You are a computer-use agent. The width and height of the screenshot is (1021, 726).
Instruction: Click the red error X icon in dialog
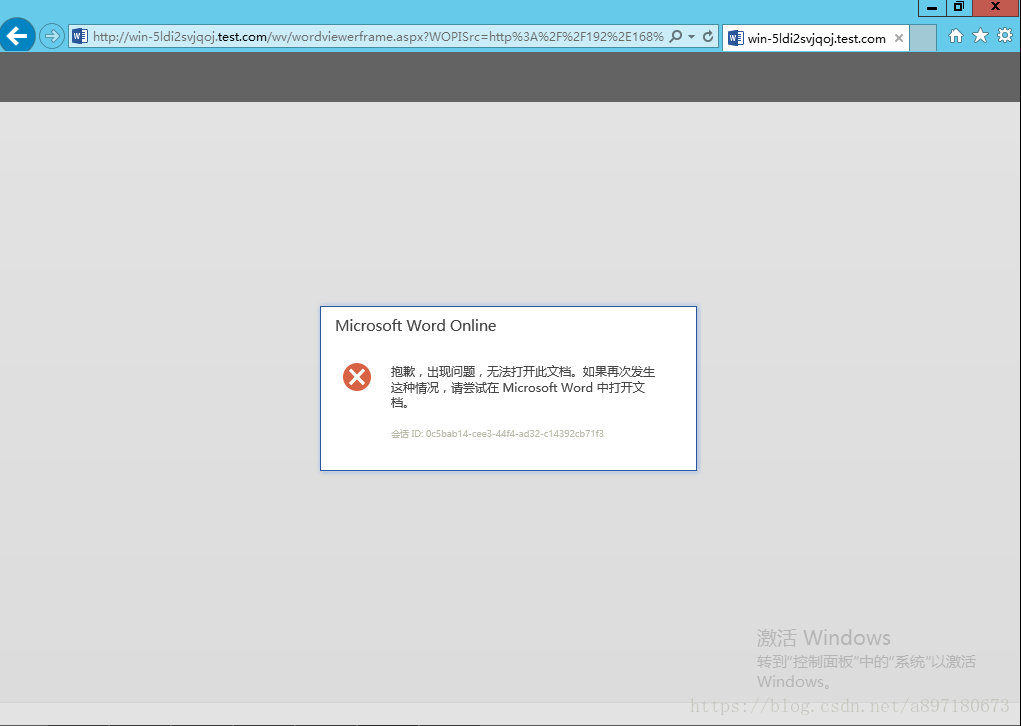pos(357,377)
